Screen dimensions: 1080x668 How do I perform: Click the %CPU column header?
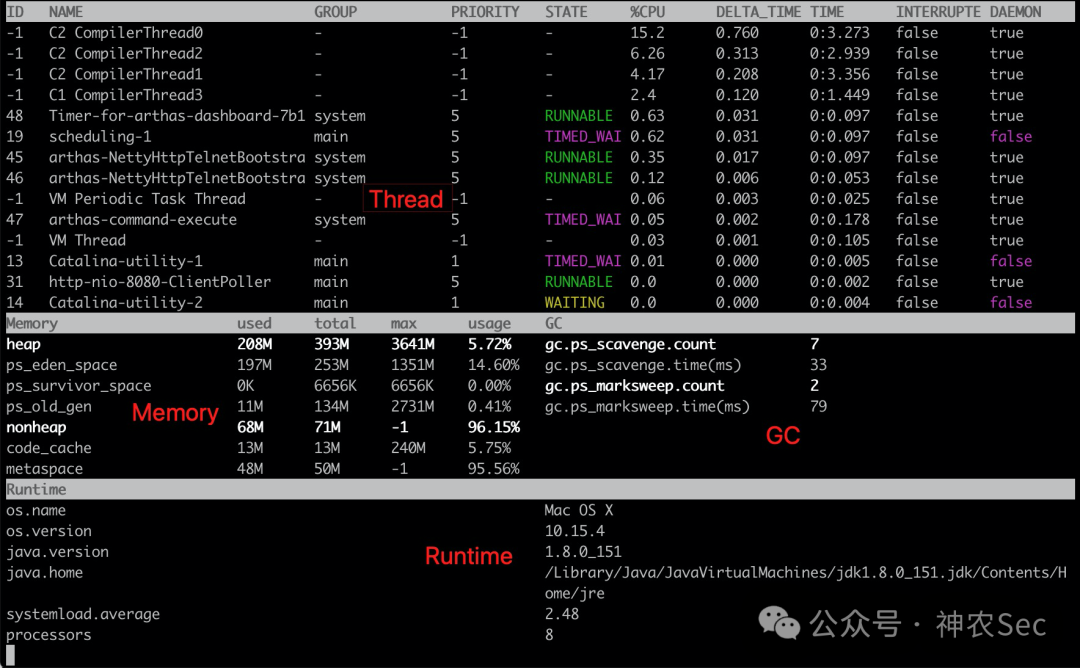647,12
